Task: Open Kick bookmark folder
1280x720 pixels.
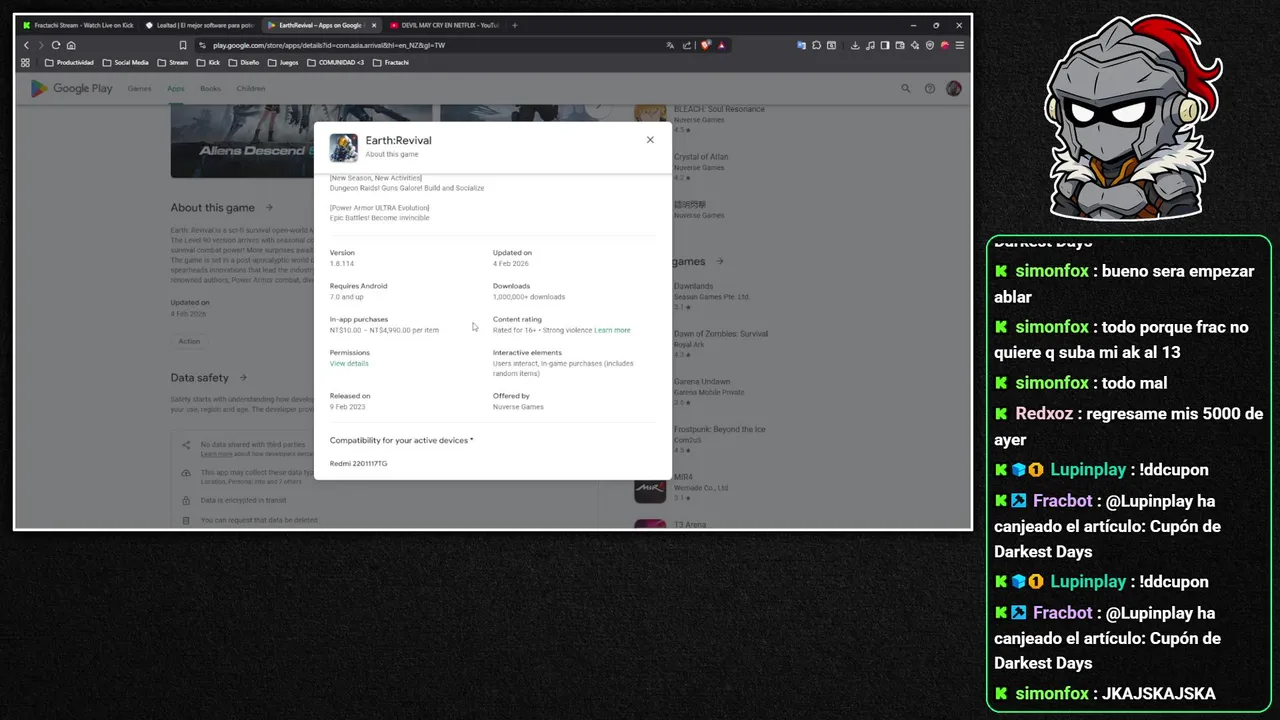Action: coord(208,62)
